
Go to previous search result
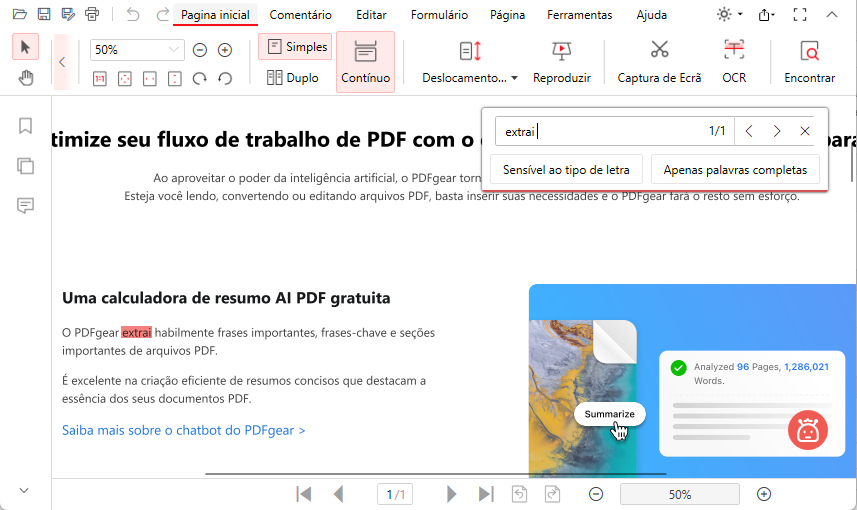point(749,131)
